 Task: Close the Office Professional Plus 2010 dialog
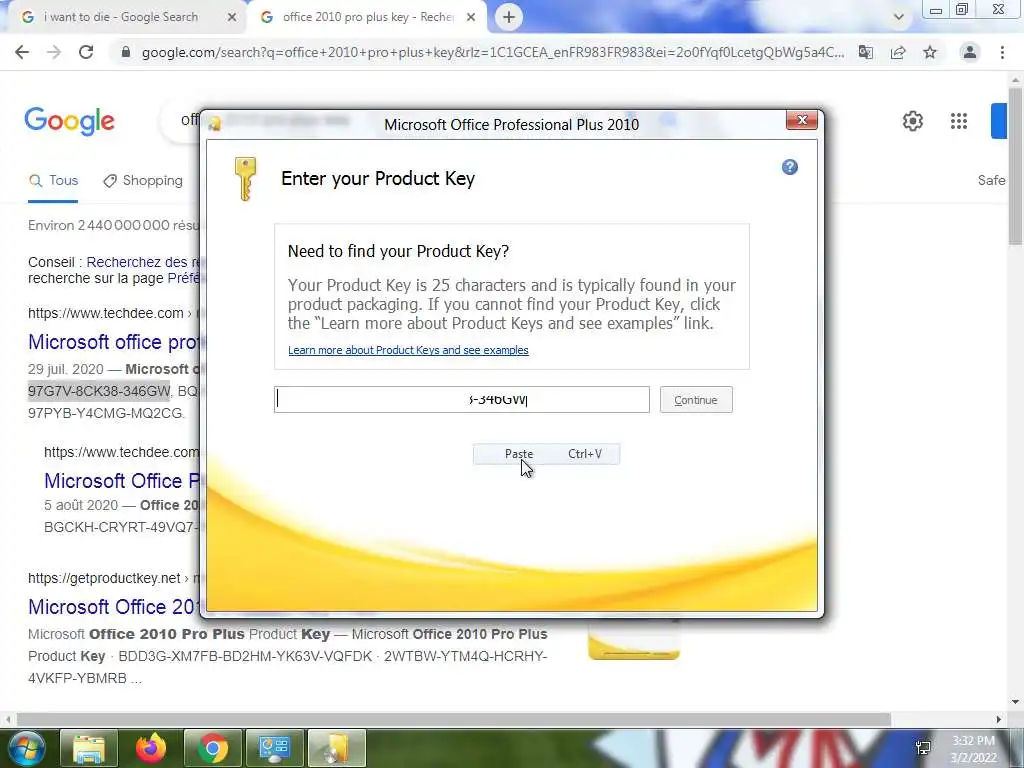(802, 120)
